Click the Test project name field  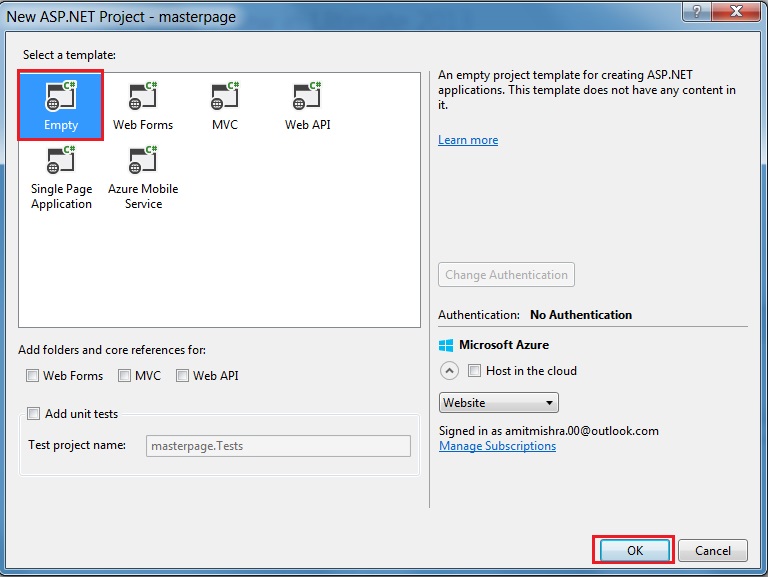(278, 446)
